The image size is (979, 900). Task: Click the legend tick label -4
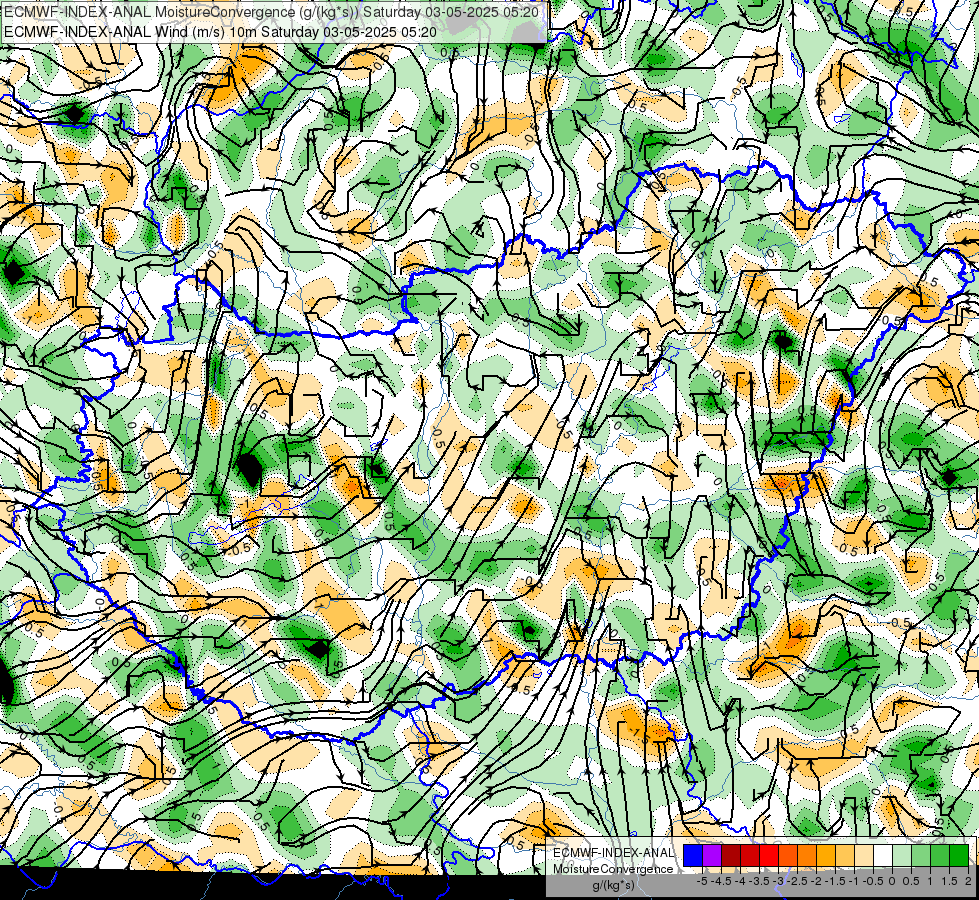[740, 881]
